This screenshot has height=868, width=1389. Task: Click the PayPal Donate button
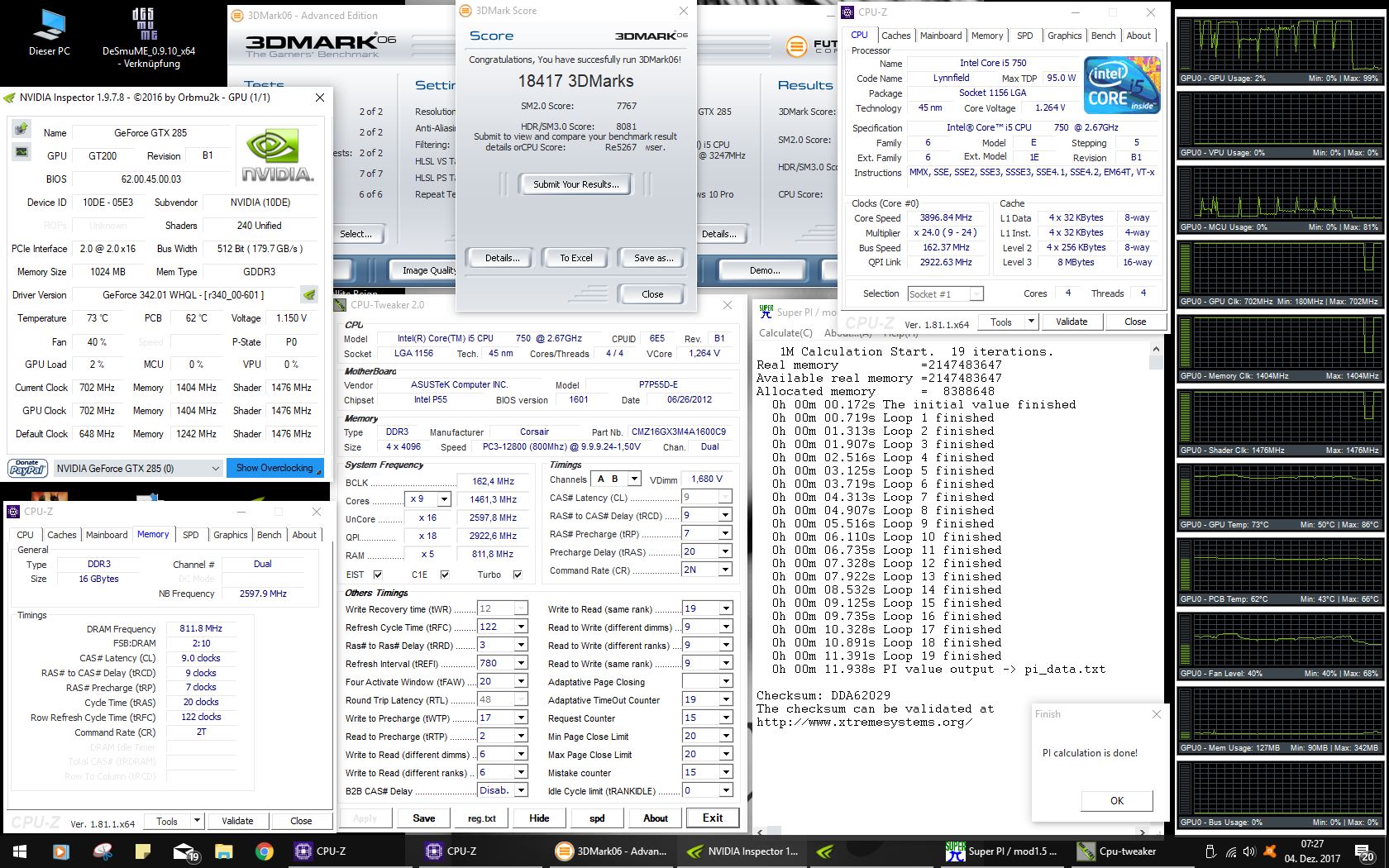point(27,468)
